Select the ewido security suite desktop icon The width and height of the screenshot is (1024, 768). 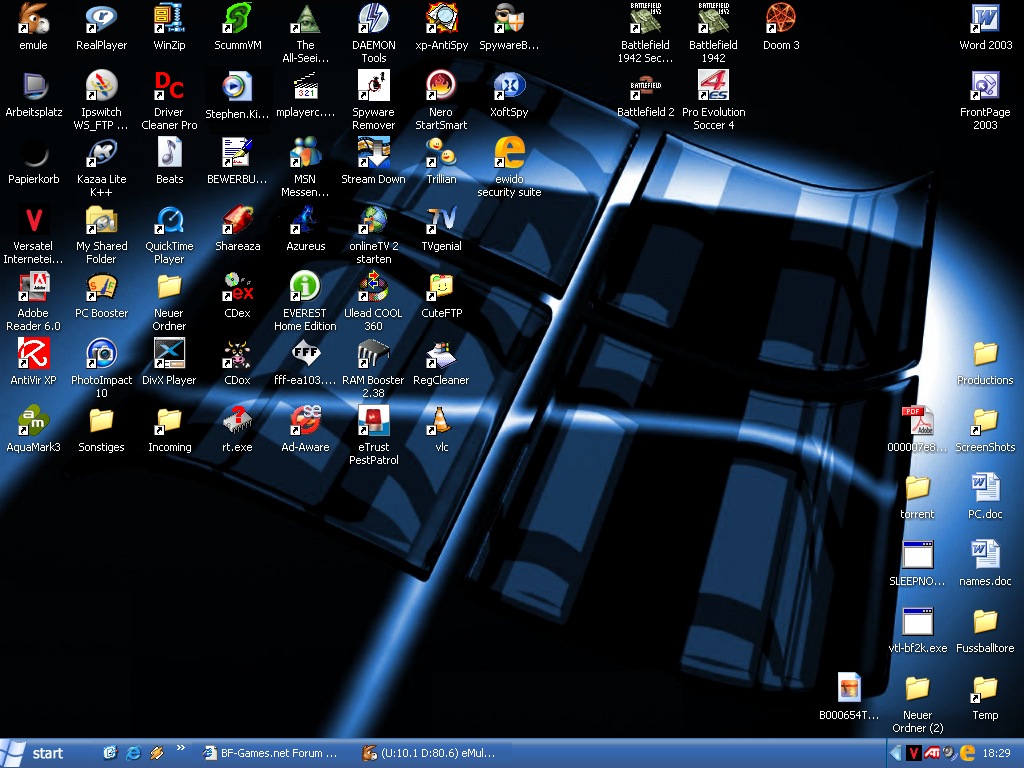(509, 167)
